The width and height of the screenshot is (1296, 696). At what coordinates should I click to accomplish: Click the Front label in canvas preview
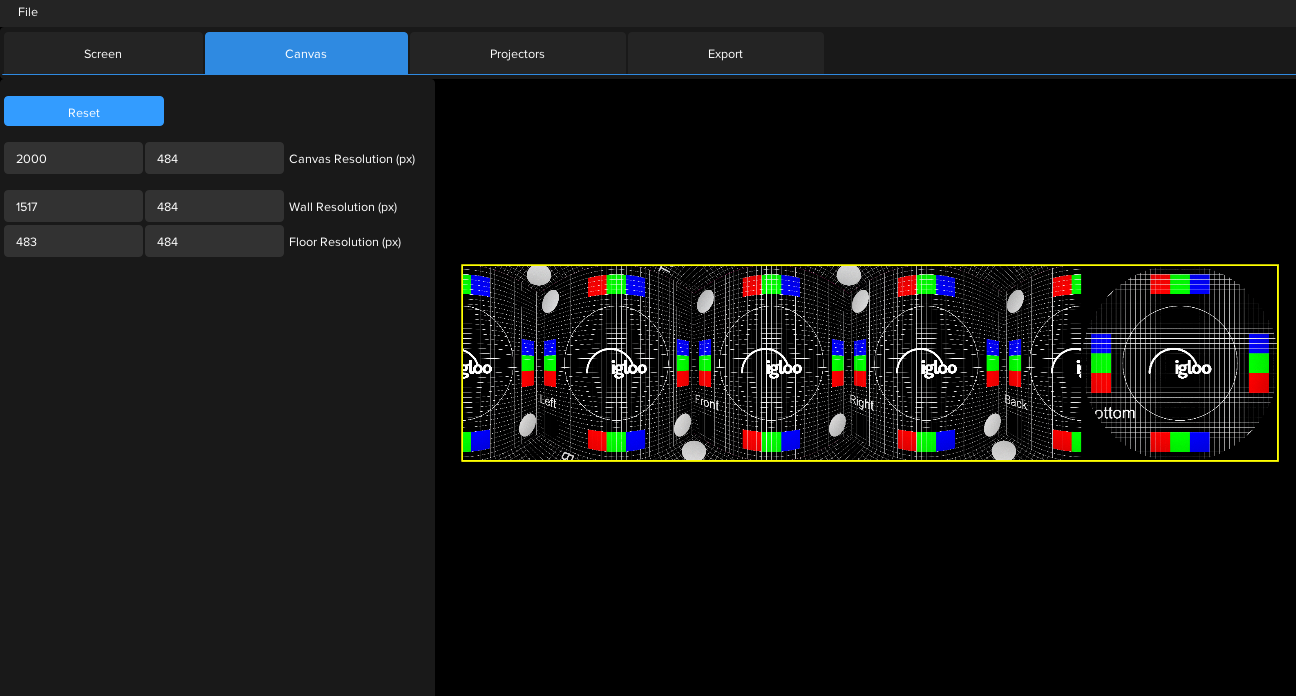pyautogui.click(x=707, y=404)
